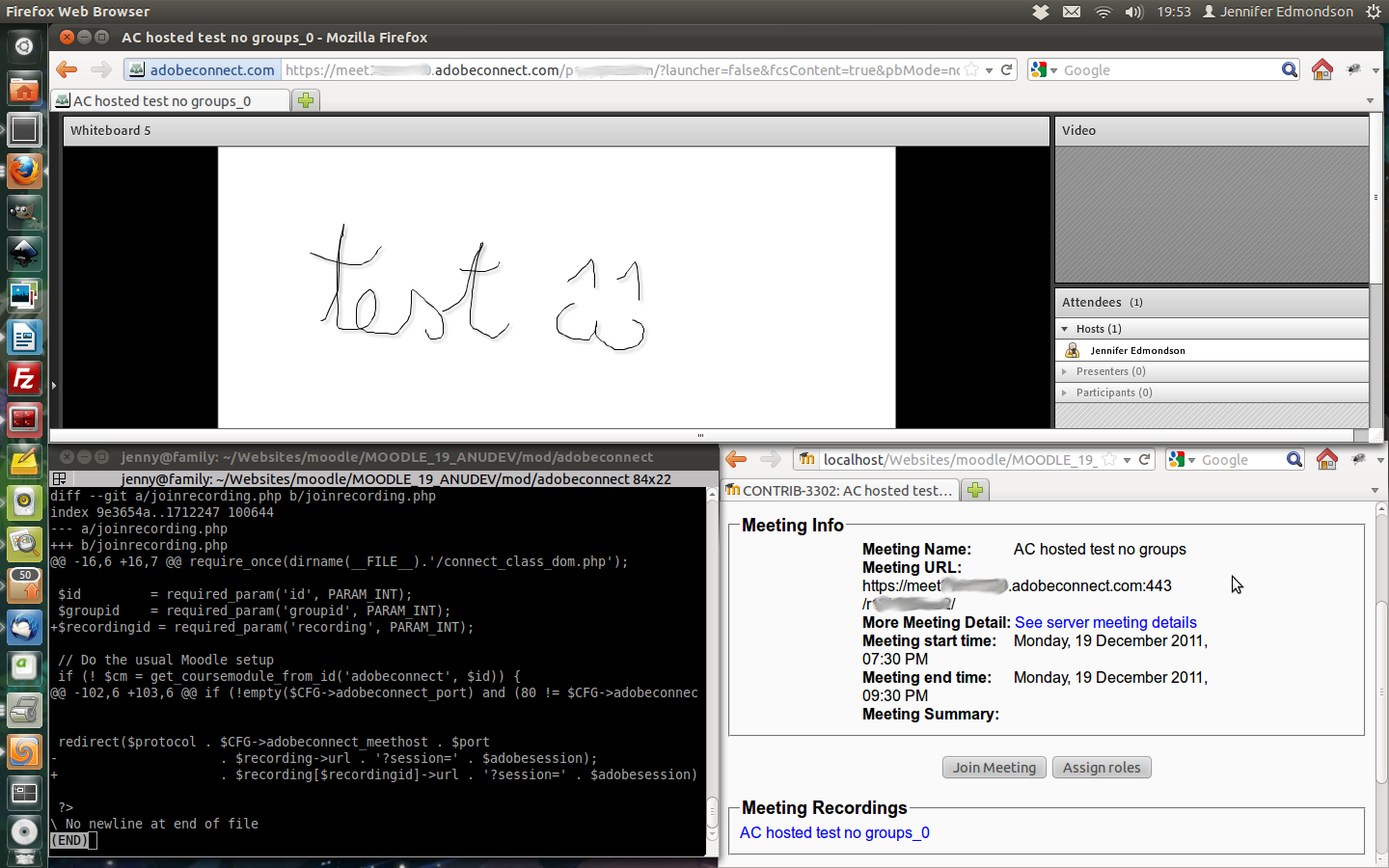Open the Jennifer Edmondson user menu
Screen dimensions: 1389x868
[1278, 12]
